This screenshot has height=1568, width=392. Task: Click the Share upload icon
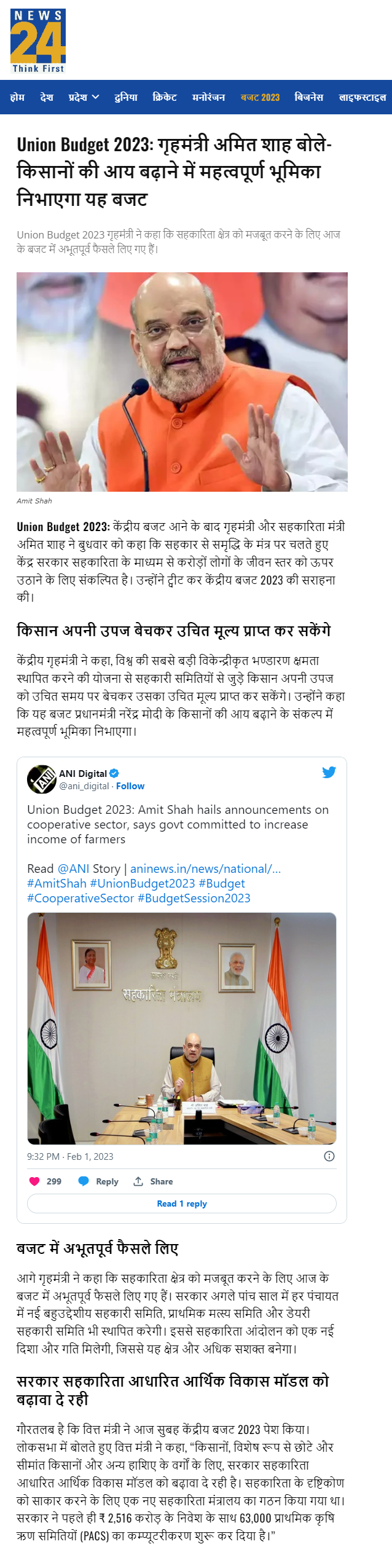coord(138,1181)
